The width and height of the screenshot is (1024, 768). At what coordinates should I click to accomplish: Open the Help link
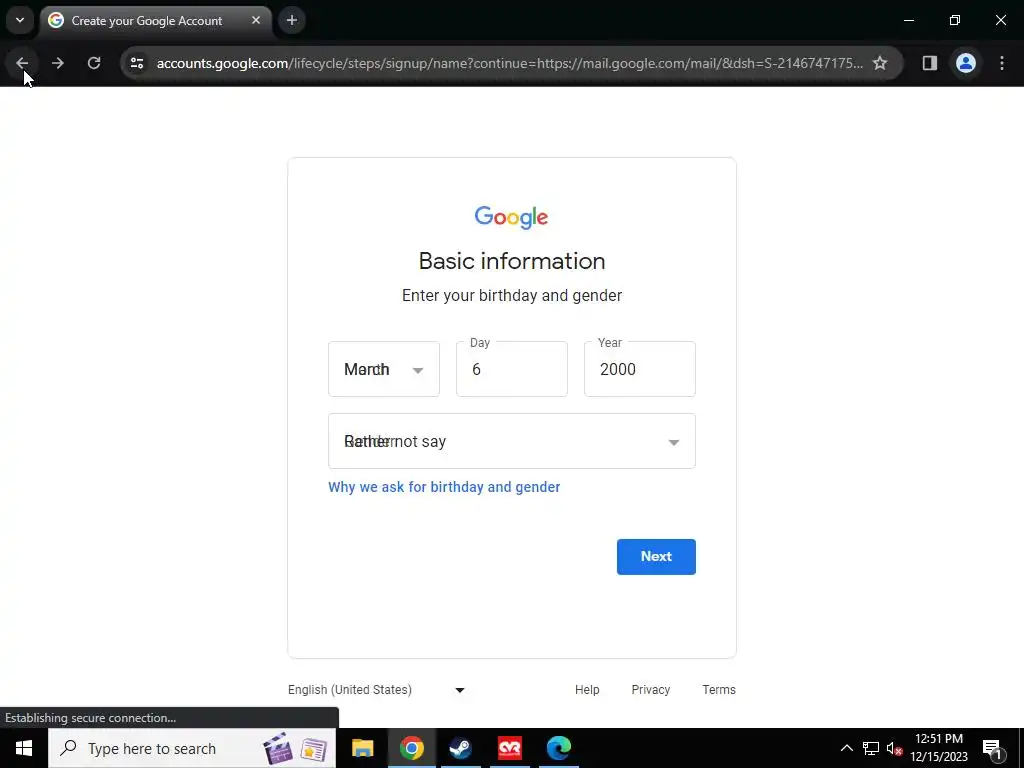coord(587,690)
